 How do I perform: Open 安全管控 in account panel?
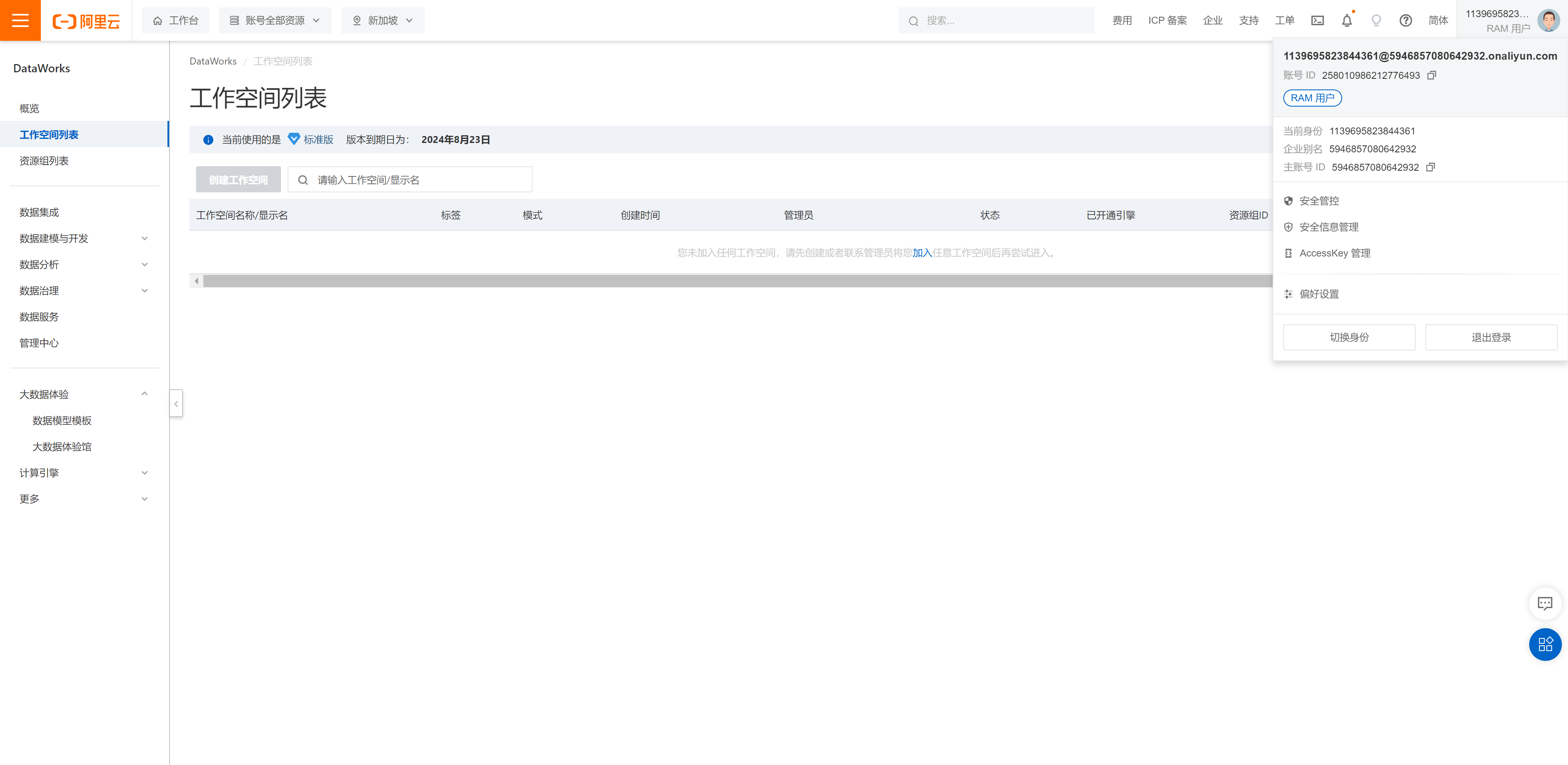(x=1318, y=201)
